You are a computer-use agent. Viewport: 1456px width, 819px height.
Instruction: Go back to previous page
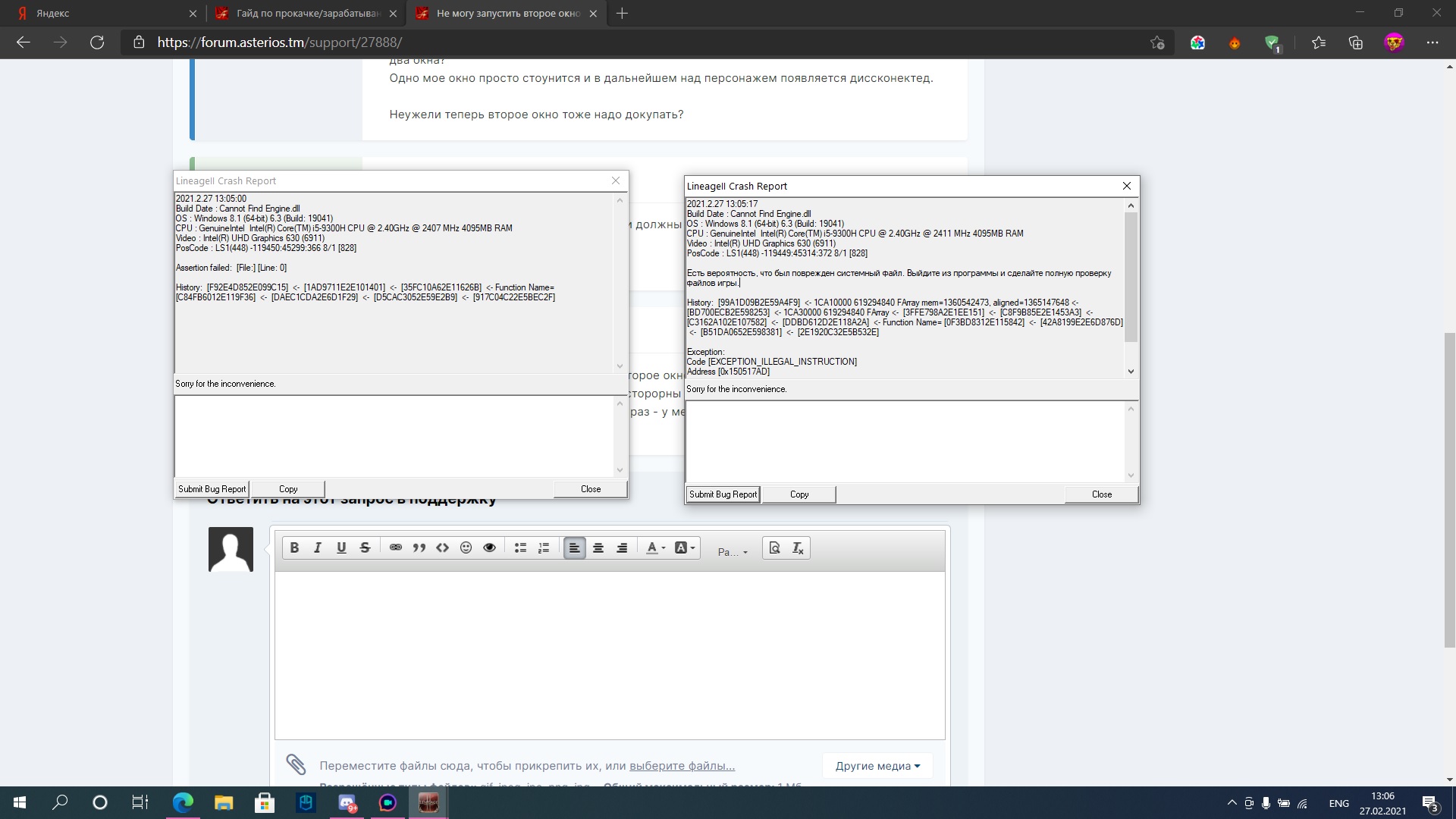[23, 42]
